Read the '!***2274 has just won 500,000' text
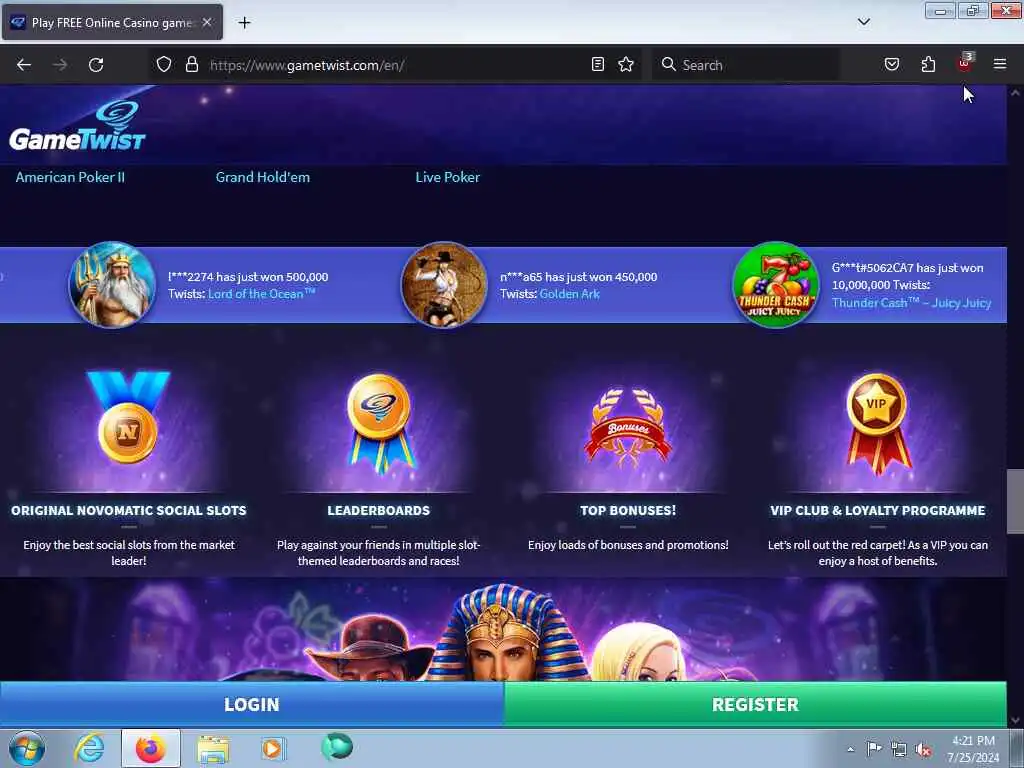 248,277
